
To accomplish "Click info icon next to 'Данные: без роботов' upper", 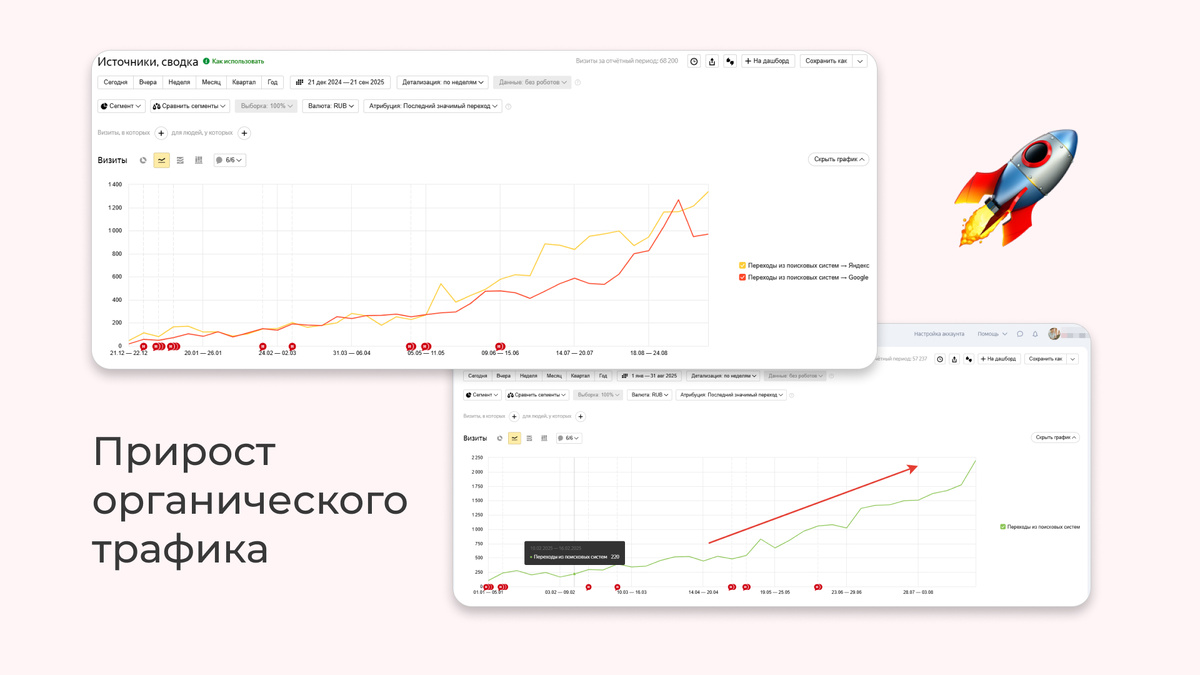I will coord(578,83).
